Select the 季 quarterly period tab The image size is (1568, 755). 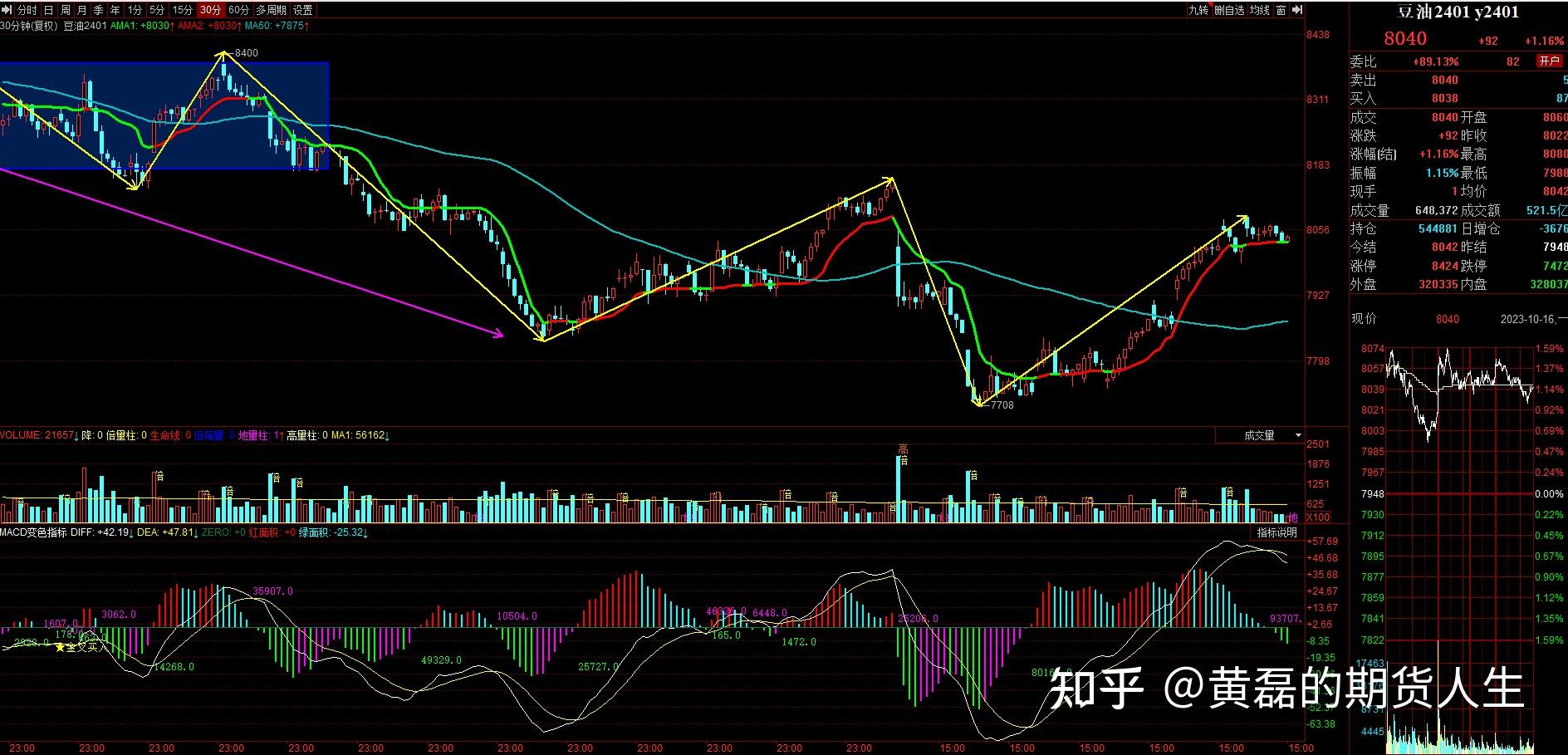(x=98, y=10)
